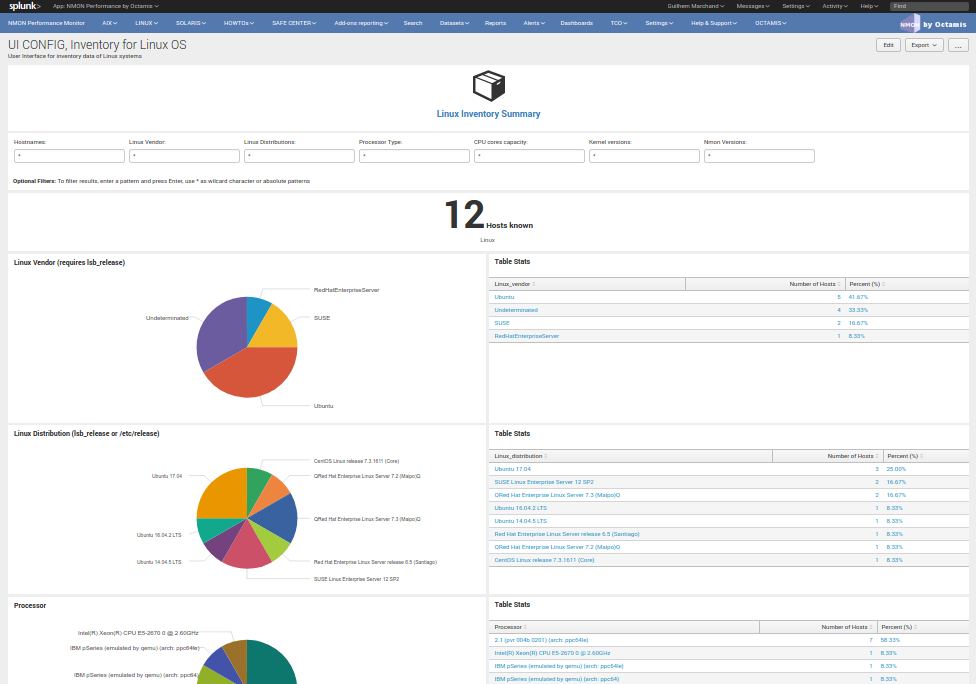
Task: Click the Linux inventory box icon
Action: (x=488, y=86)
